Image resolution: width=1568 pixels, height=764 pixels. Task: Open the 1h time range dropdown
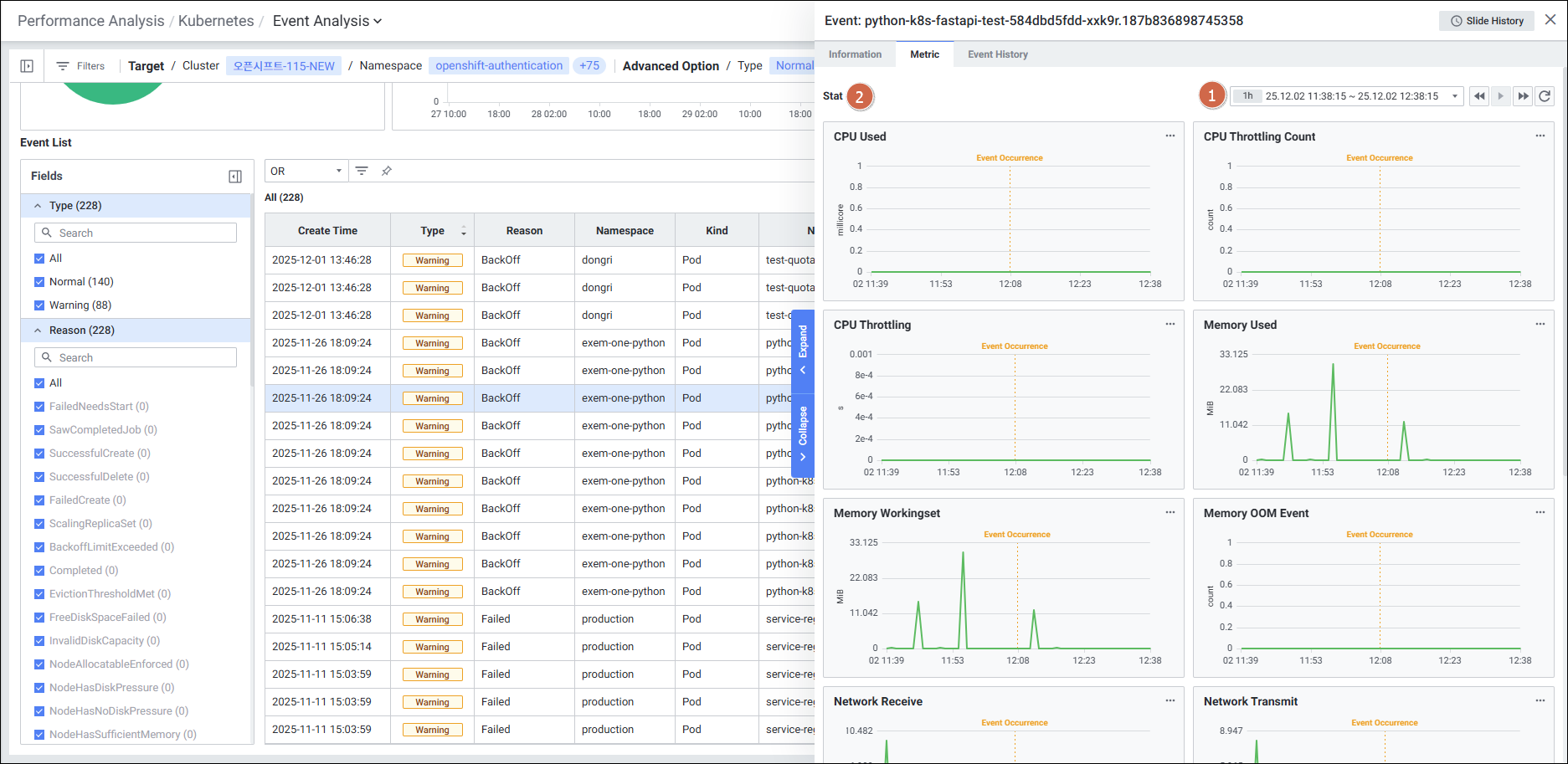tap(1347, 96)
